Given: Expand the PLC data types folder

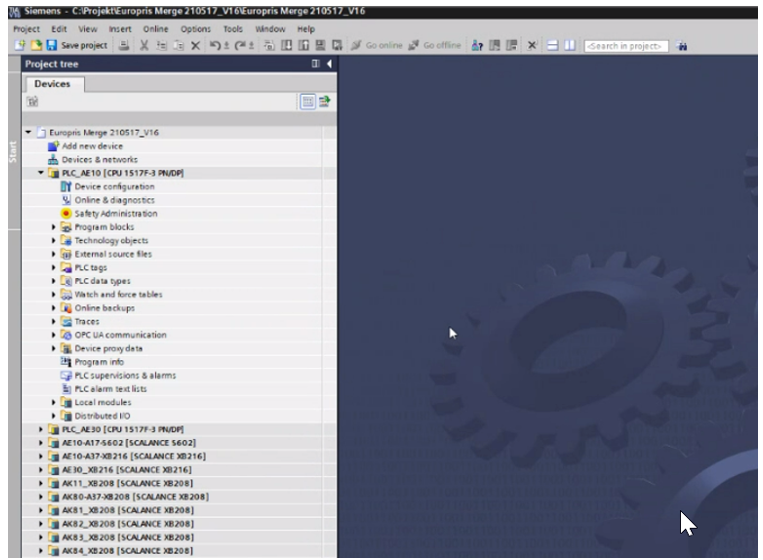Looking at the screenshot, I should pos(54,281).
